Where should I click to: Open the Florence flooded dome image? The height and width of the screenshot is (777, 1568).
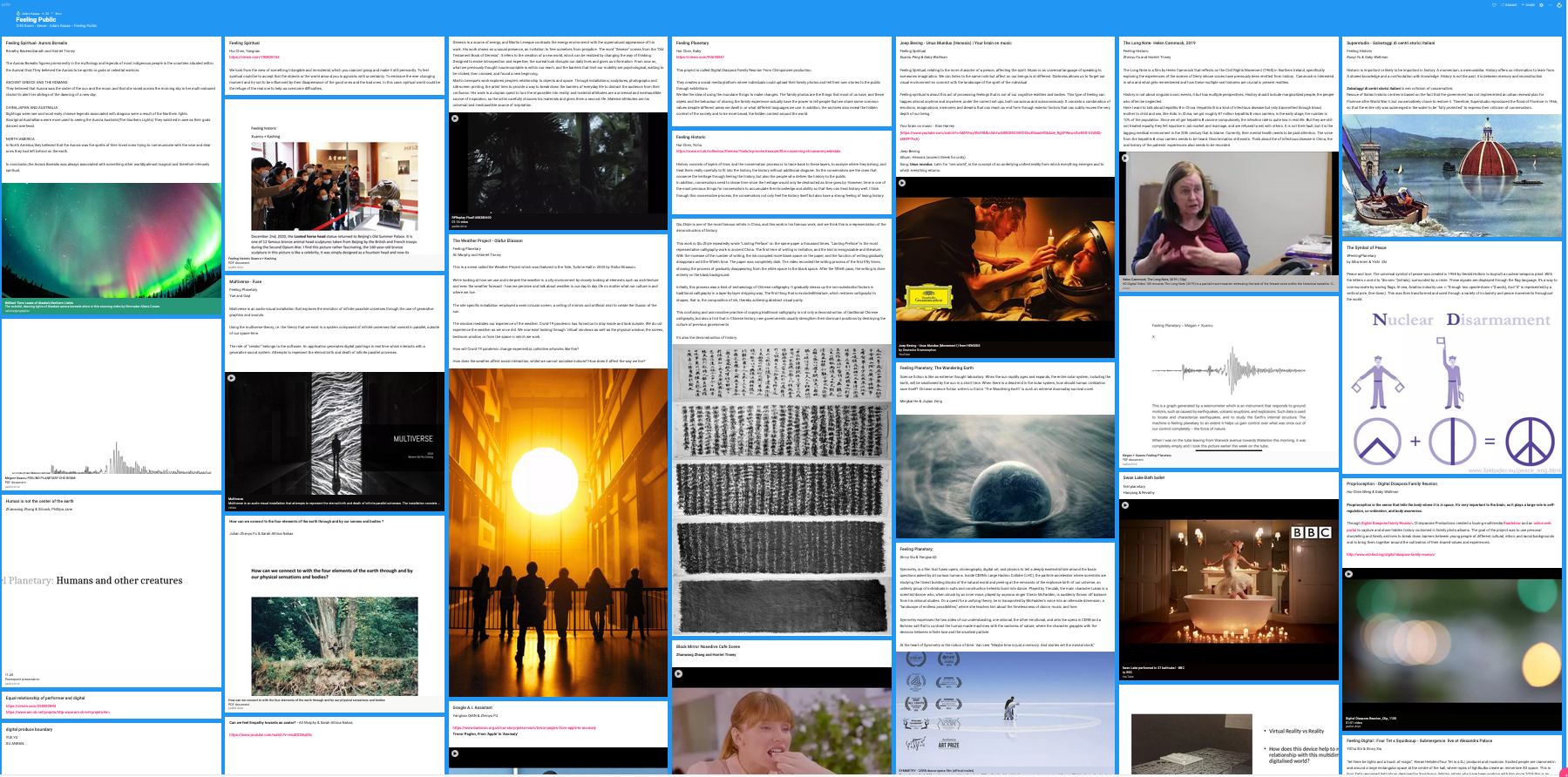[1451, 179]
